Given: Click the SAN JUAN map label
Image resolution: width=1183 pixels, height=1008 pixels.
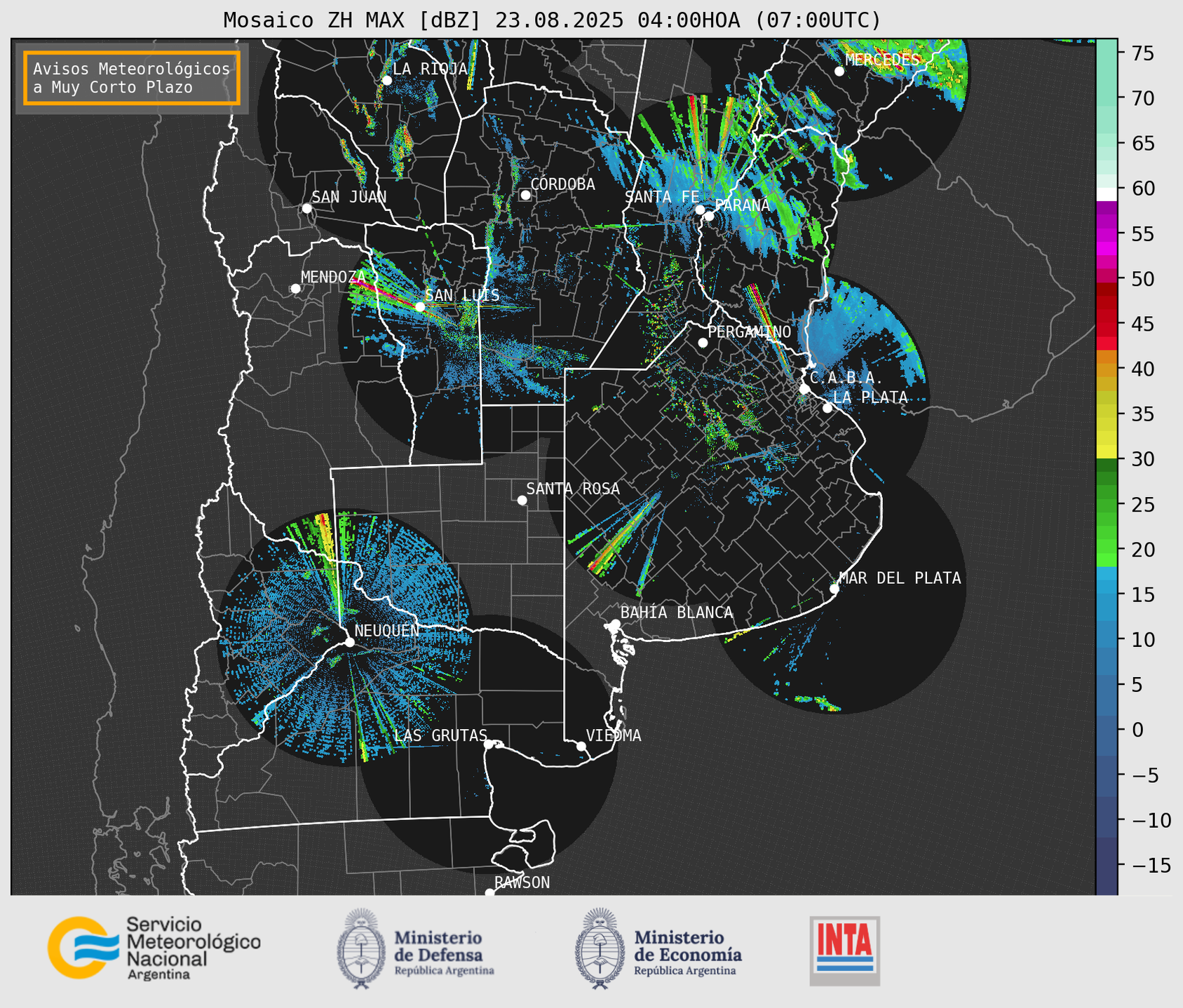Looking at the screenshot, I should click(x=349, y=197).
